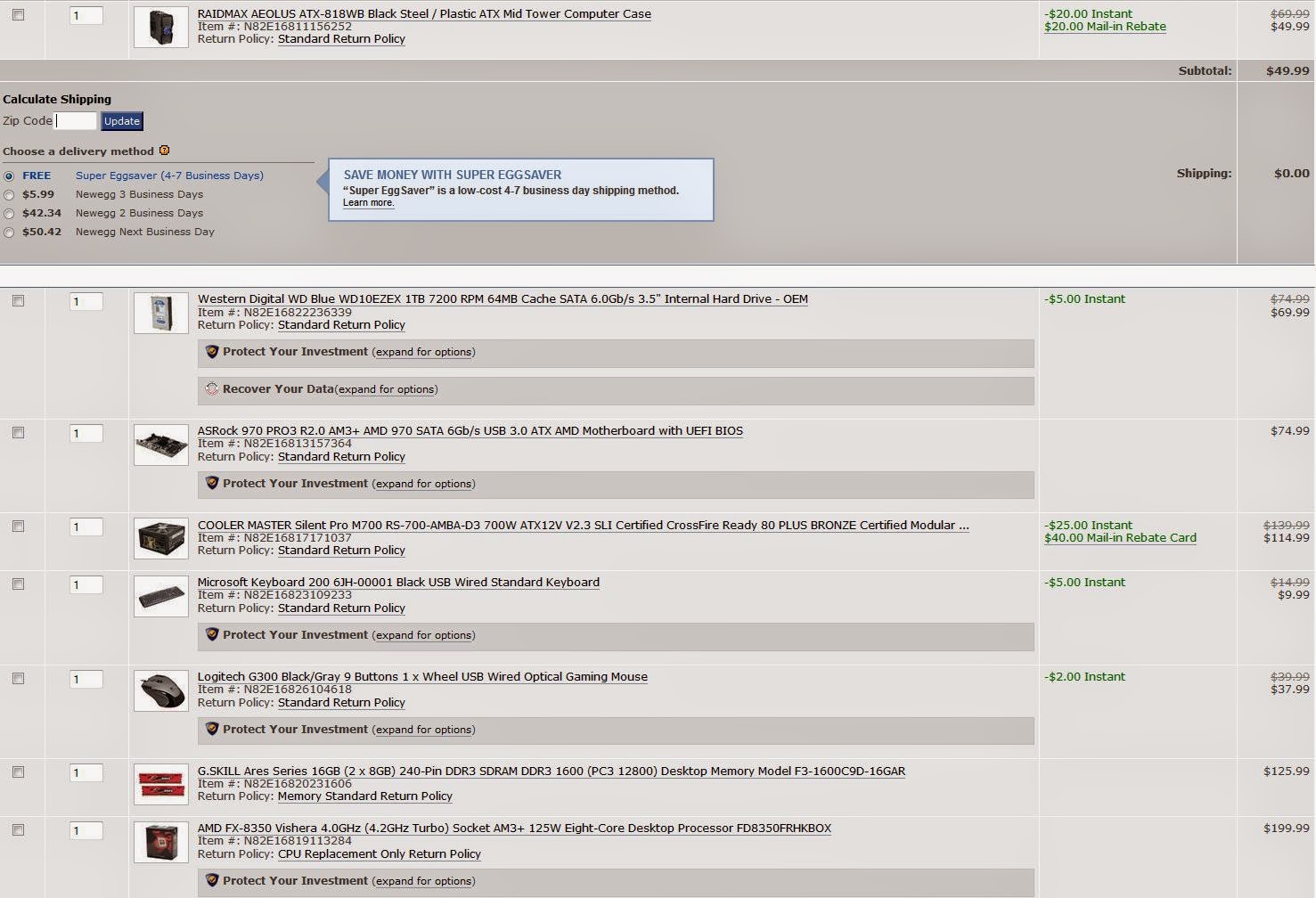Check the Logitech G300 mouse checkbox
This screenshot has width=1316, height=898.
point(18,679)
